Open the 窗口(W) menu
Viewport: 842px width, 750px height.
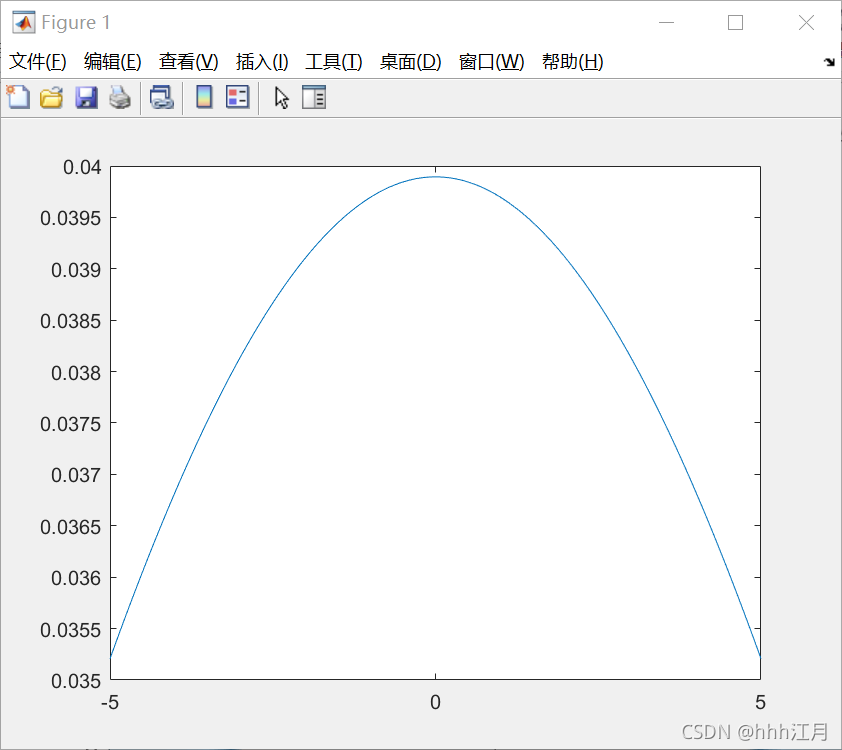[491, 61]
